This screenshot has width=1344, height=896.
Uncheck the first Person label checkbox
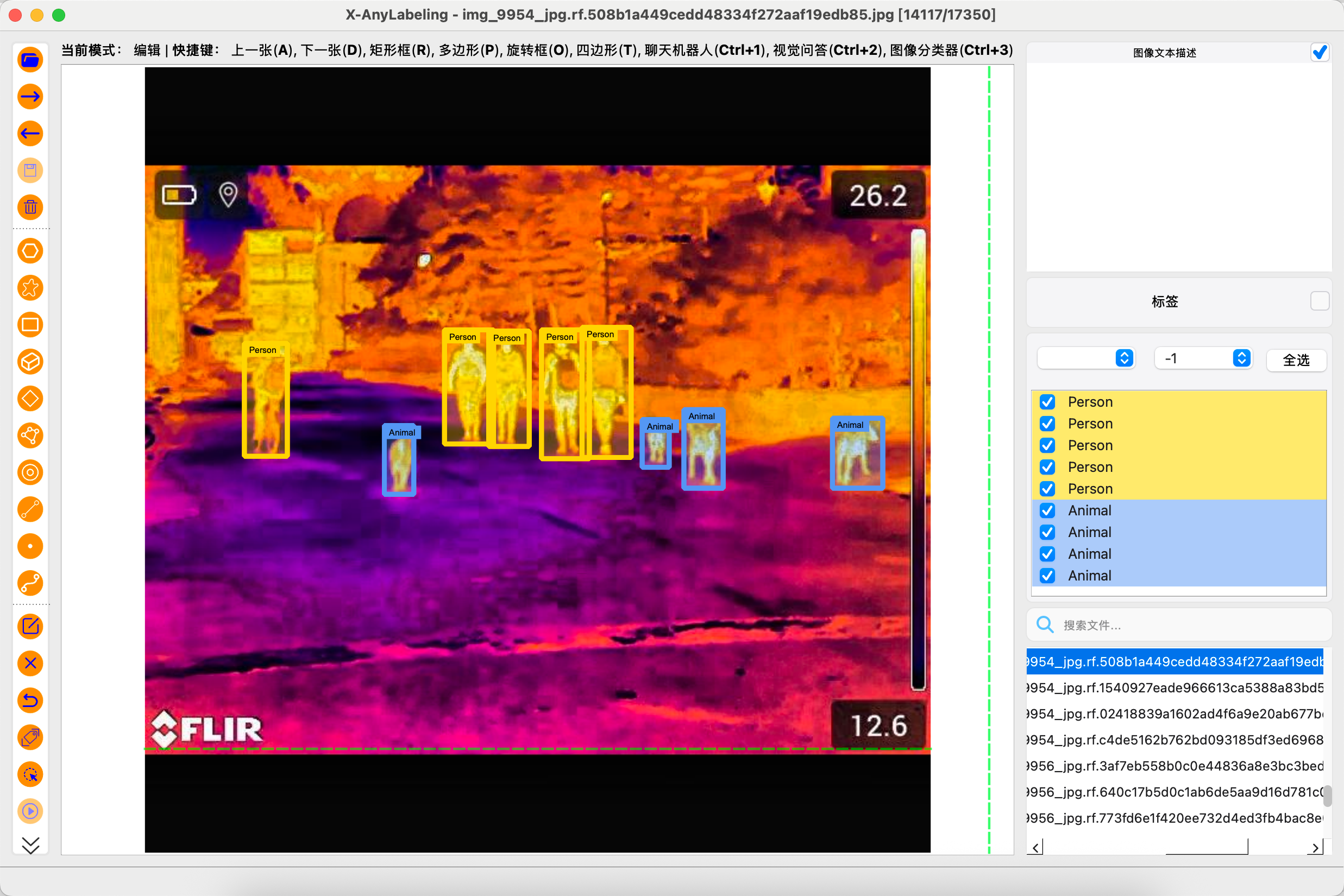[1047, 402]
